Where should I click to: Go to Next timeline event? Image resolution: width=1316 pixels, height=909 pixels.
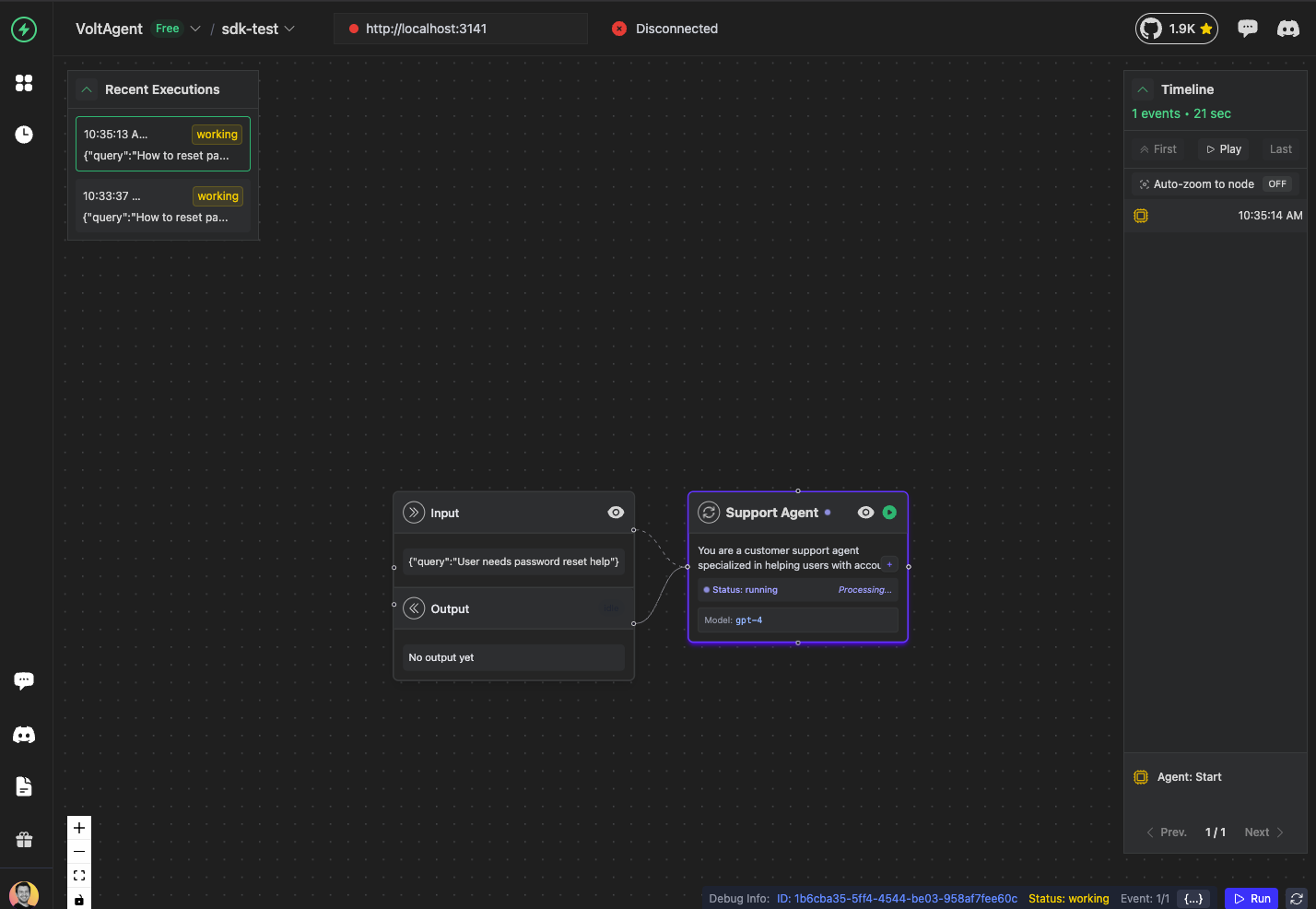[x=1264, y=832]
